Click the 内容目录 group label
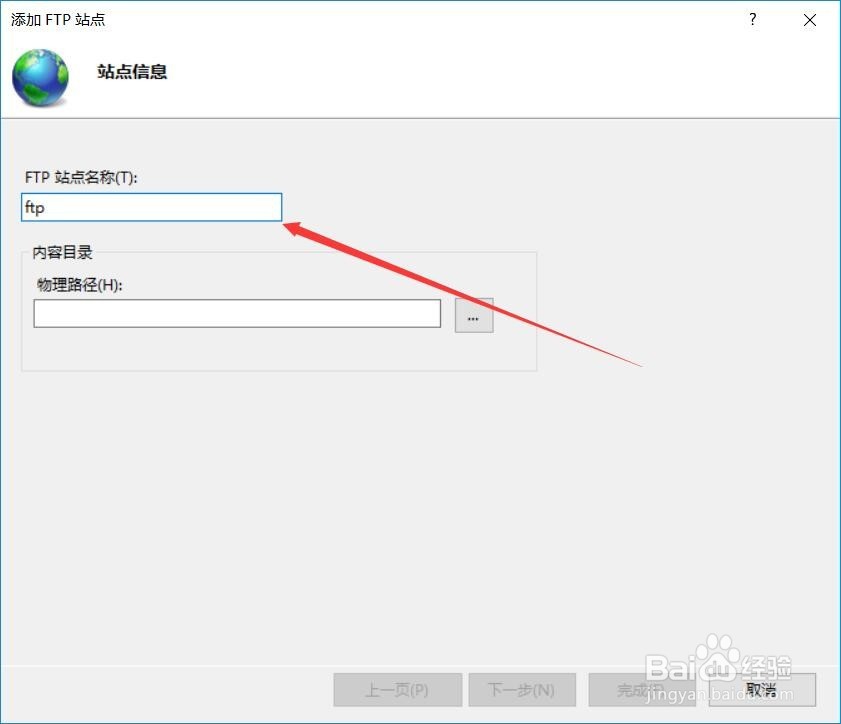 pyautogui.click(x=62, y=252)
